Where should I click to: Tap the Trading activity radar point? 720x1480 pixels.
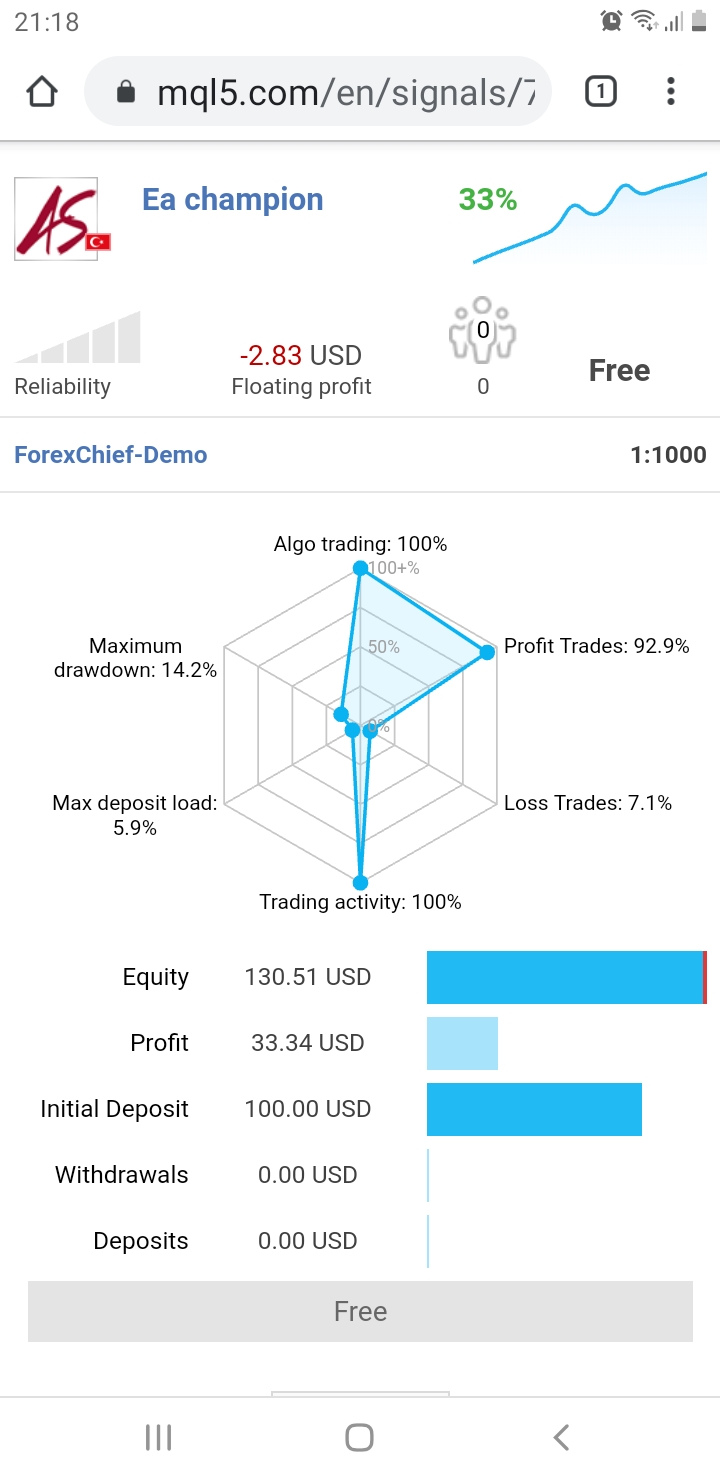(360, 883)
